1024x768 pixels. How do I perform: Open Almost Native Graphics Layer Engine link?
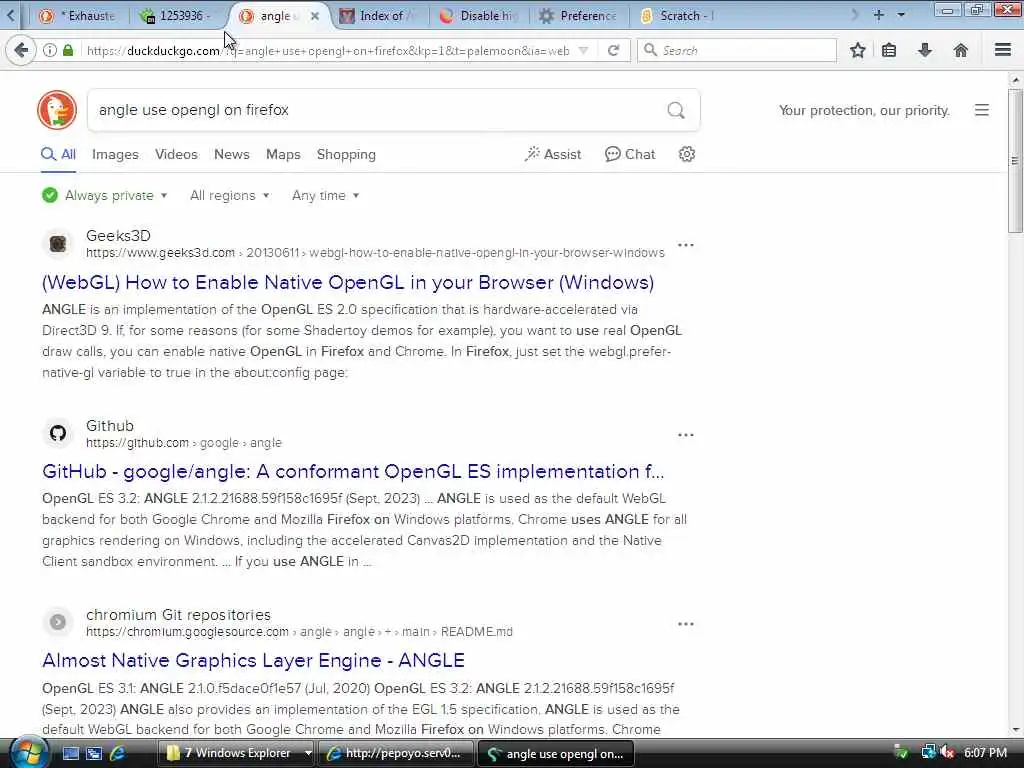click(x=253, y=660)
